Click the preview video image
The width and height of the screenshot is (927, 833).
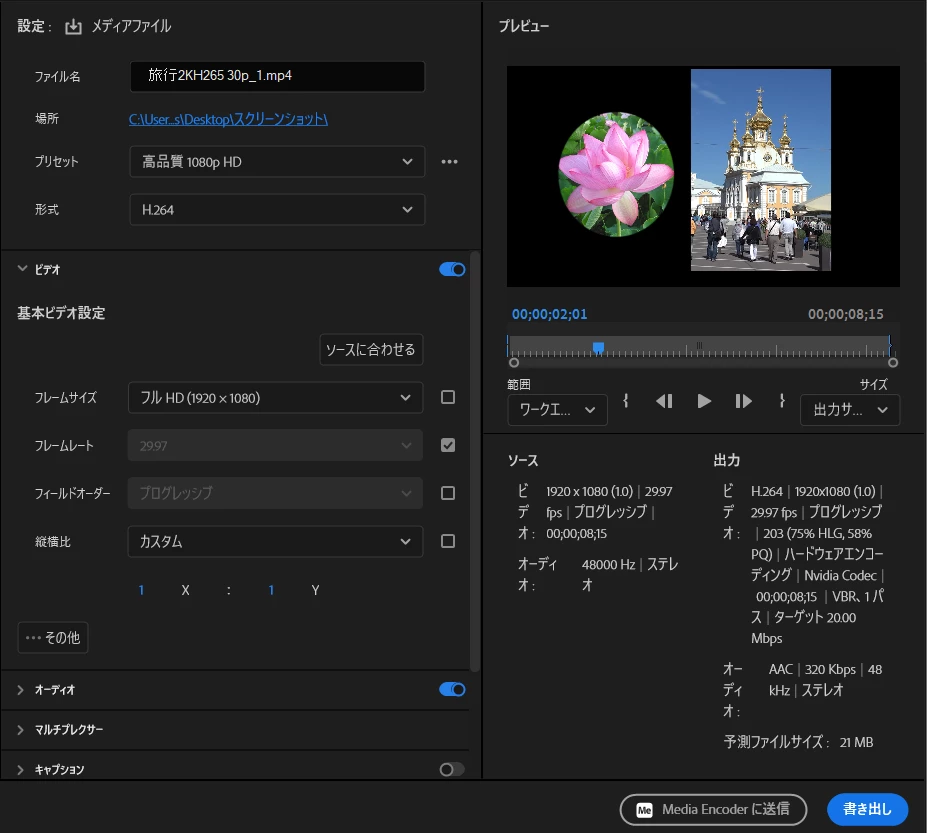pos(703,176)
